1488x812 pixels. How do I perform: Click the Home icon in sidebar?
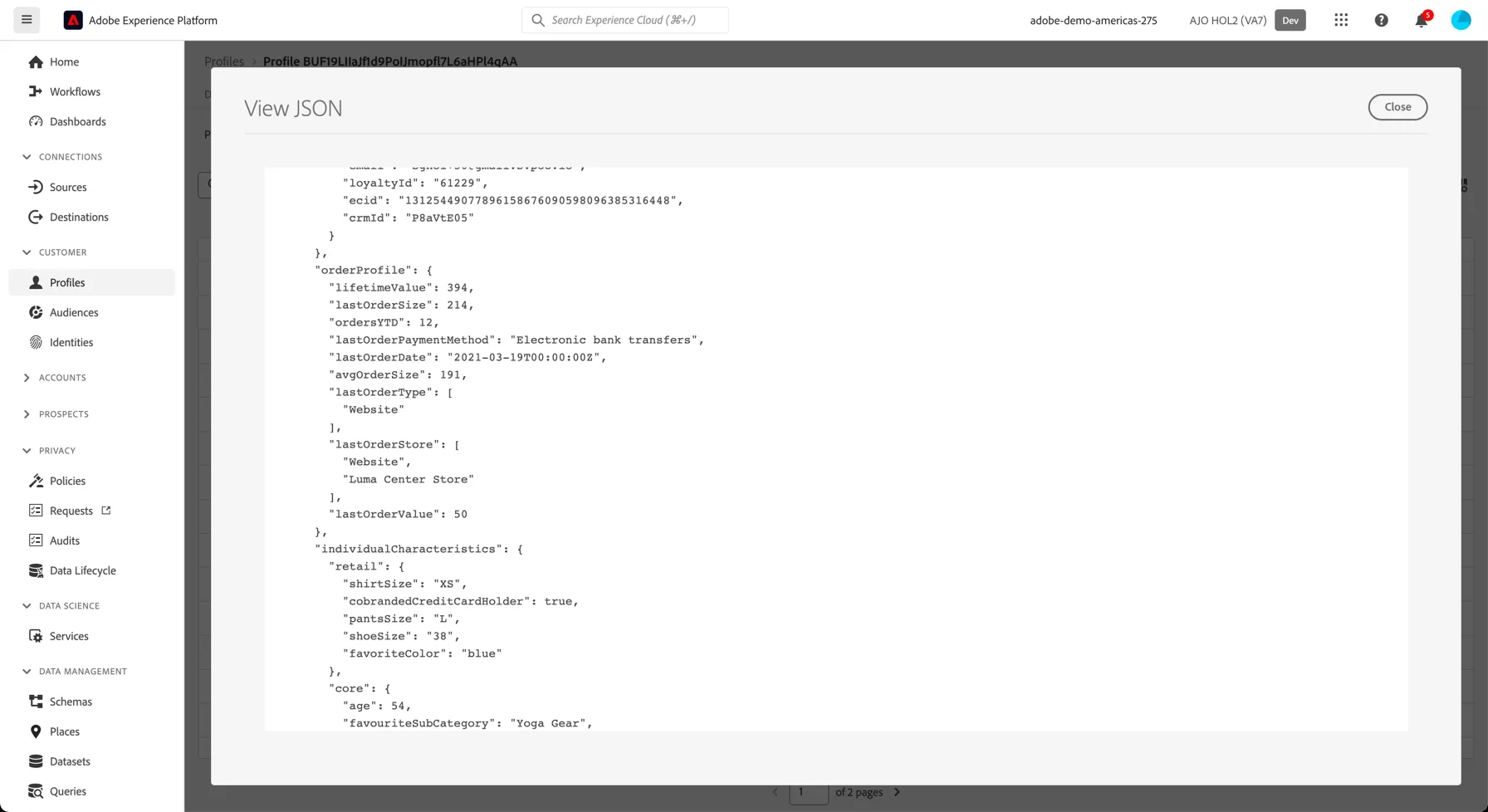tap(36, 61)
